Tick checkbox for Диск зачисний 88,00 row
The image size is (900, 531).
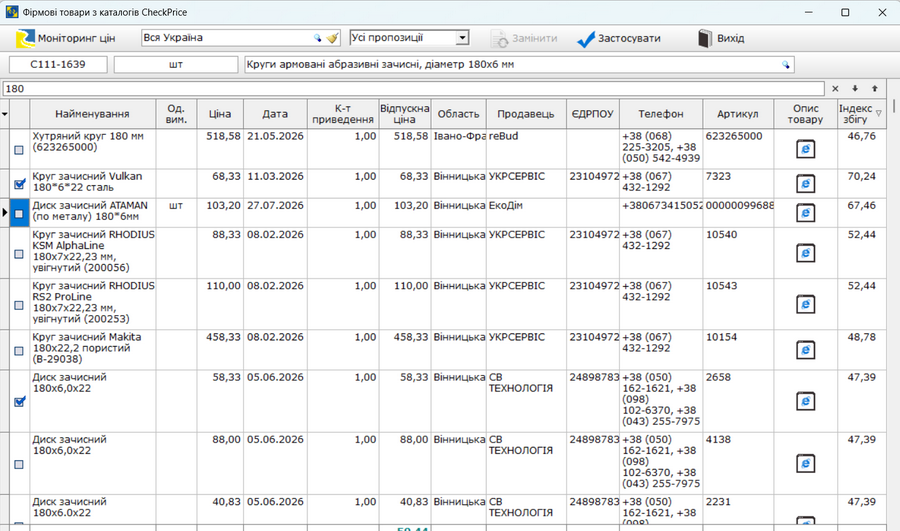point(19,464)
